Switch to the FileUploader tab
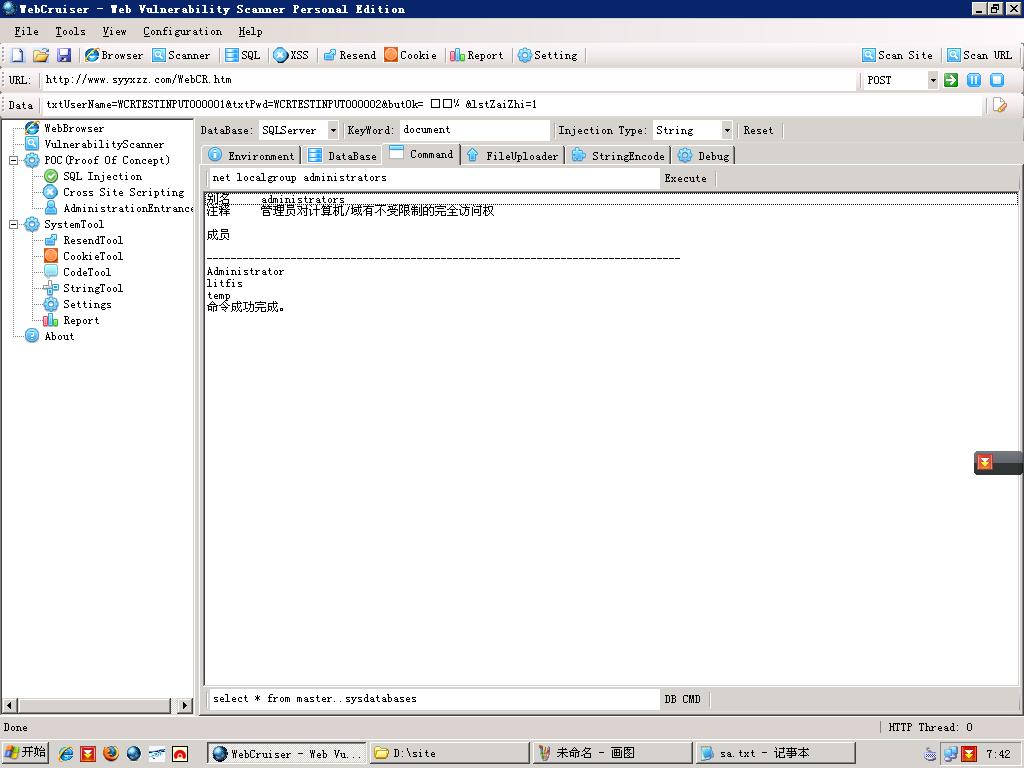The width and height of the screenshot is (1024, 768). 513,155
